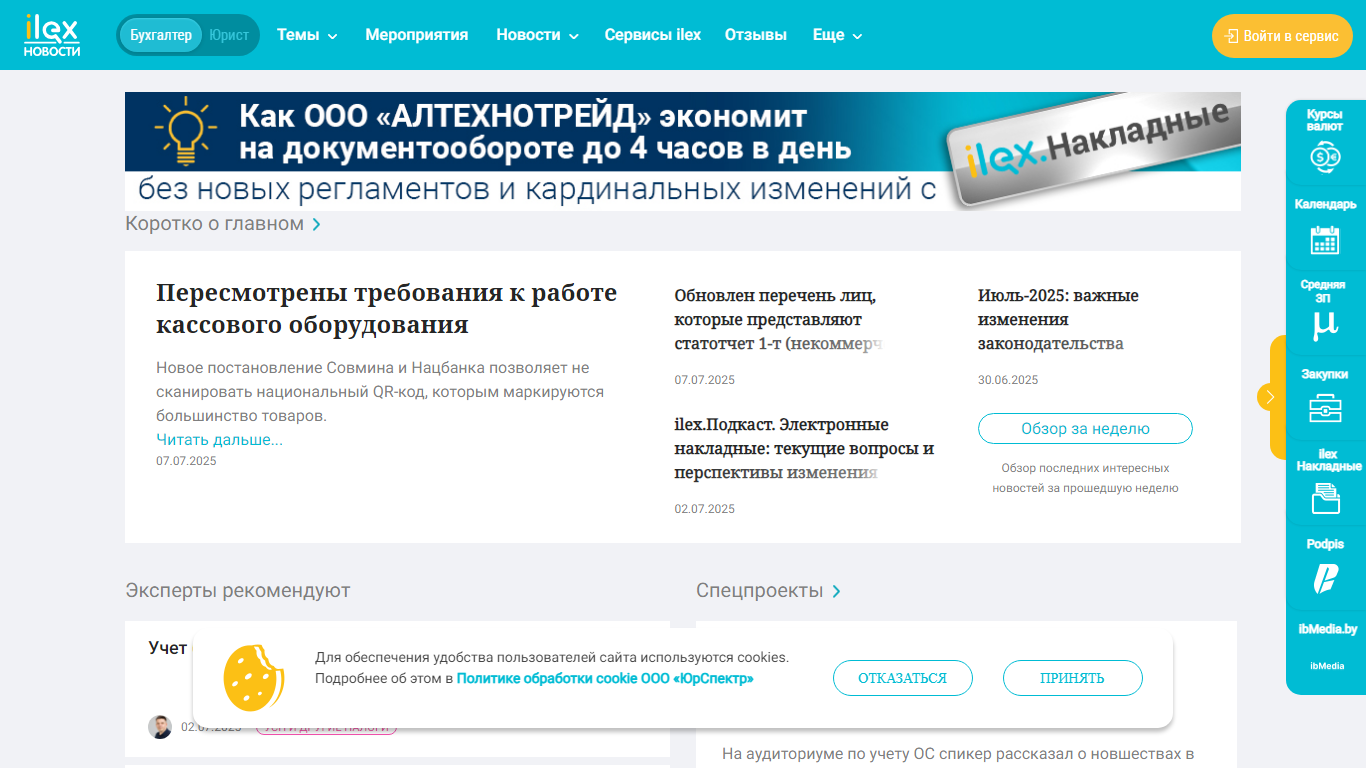The width and height of the screenshot is (1366, 768).
Task: Switch to the Юрист role toggle
Action: pos(229,35)
